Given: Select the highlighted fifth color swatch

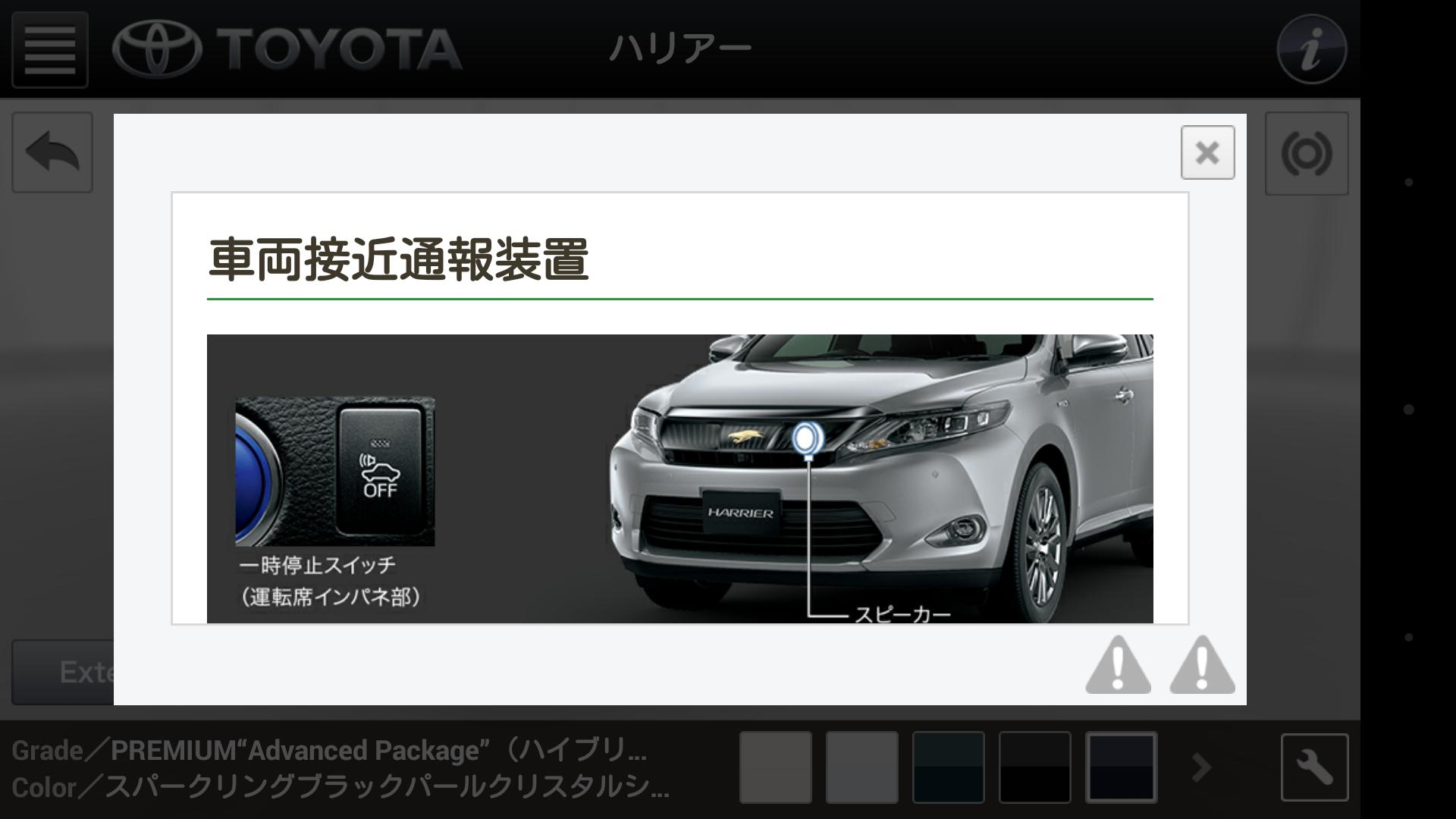Looking at the screenshot, I should [1121, 767].
